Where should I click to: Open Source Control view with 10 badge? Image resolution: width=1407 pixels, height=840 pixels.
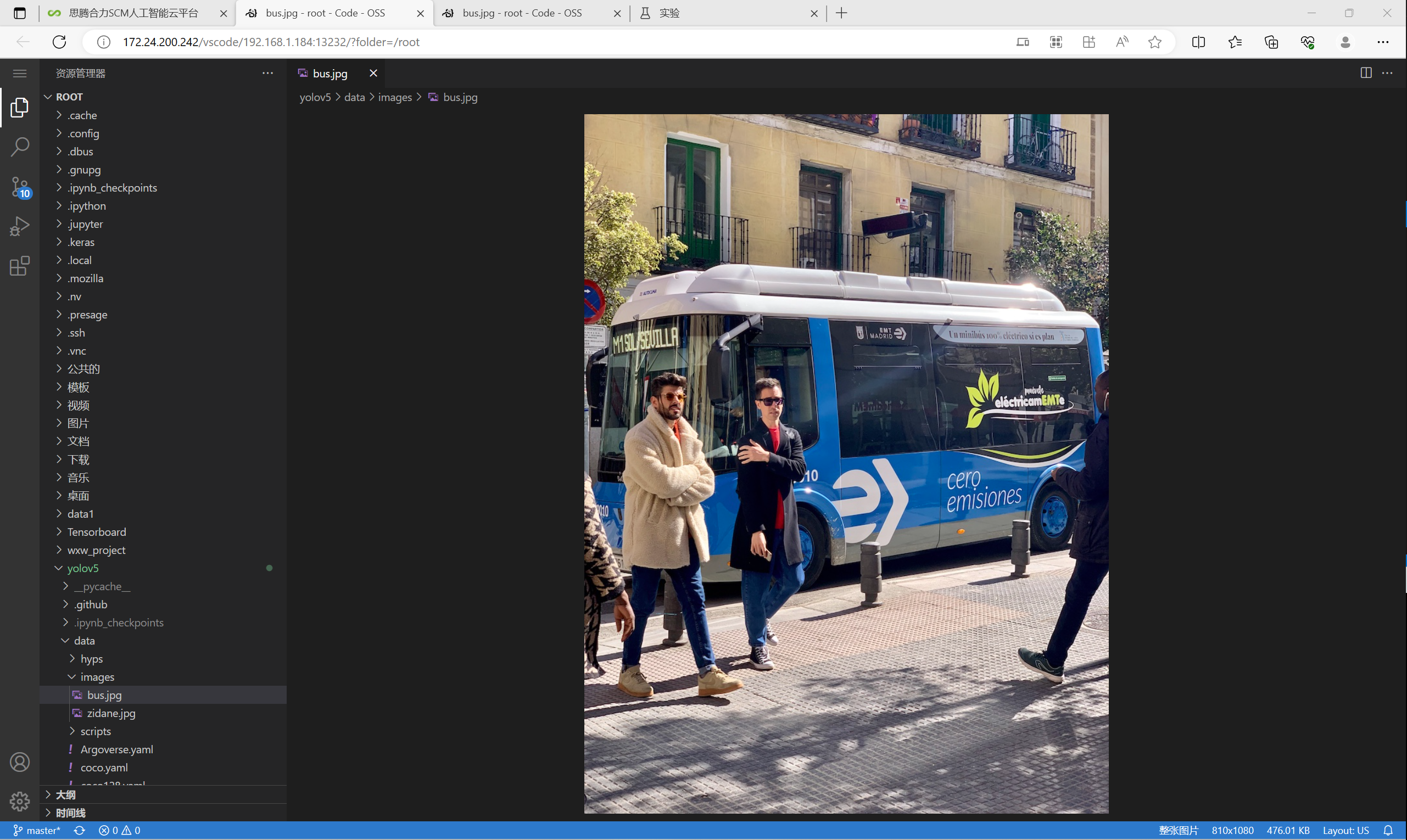click(x=20, y=187)
